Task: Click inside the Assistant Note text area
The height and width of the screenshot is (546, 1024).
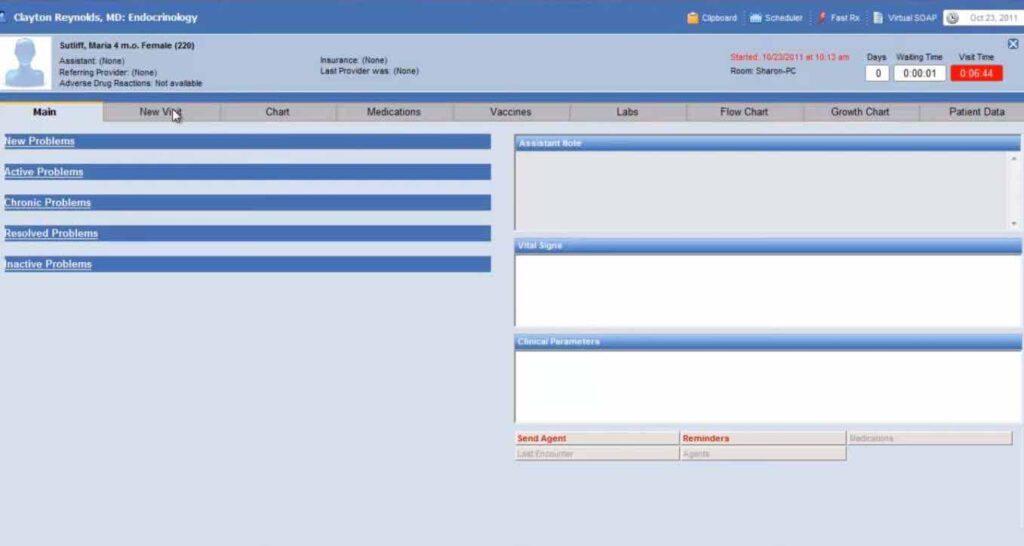Action: (762, 190)
